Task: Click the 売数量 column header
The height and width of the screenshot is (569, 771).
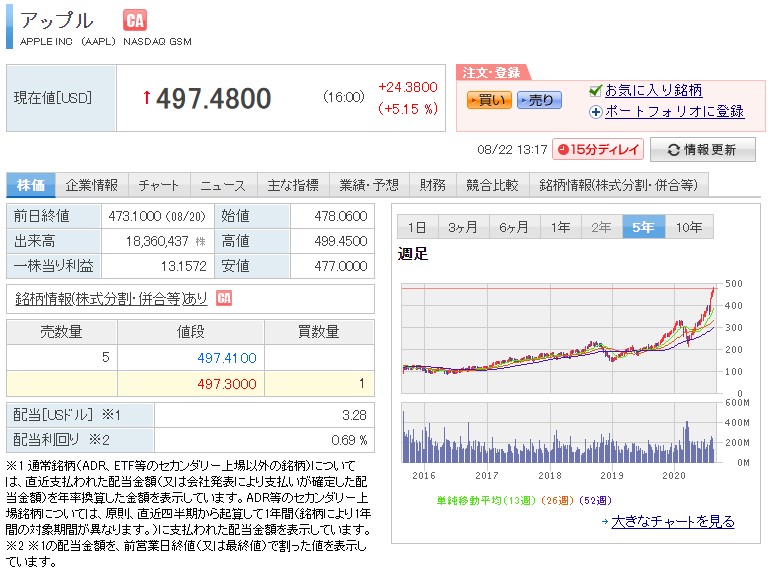Action: (x=61, y=332)
